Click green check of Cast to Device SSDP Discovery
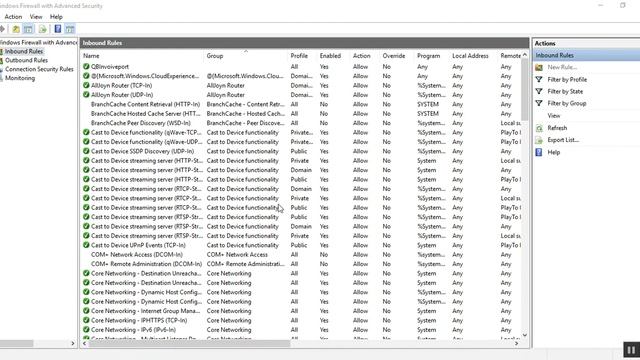The image size is (640, 360). 86,151
